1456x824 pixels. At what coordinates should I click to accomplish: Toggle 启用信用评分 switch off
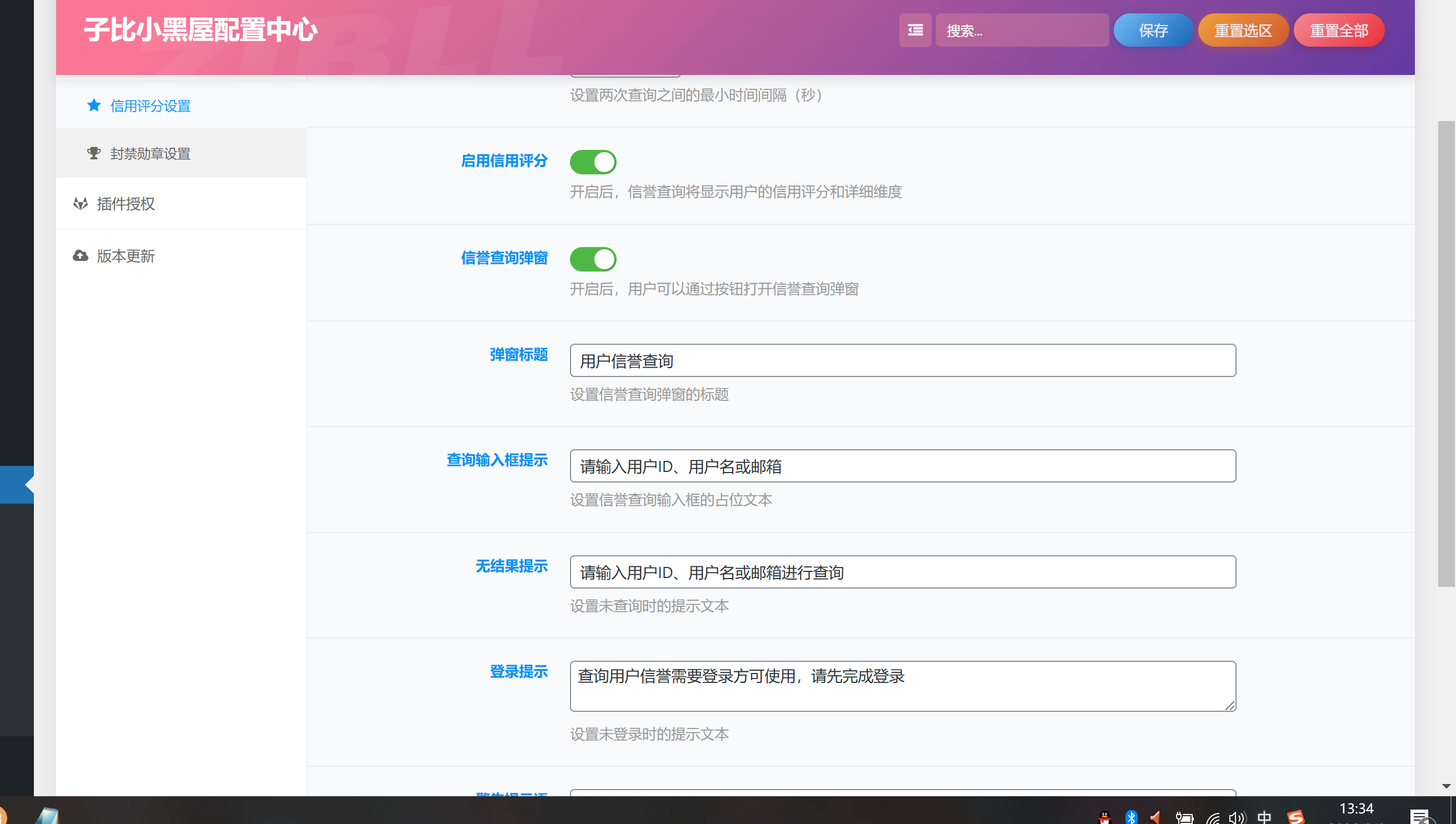pyautogui.click(x=593, y=162)
